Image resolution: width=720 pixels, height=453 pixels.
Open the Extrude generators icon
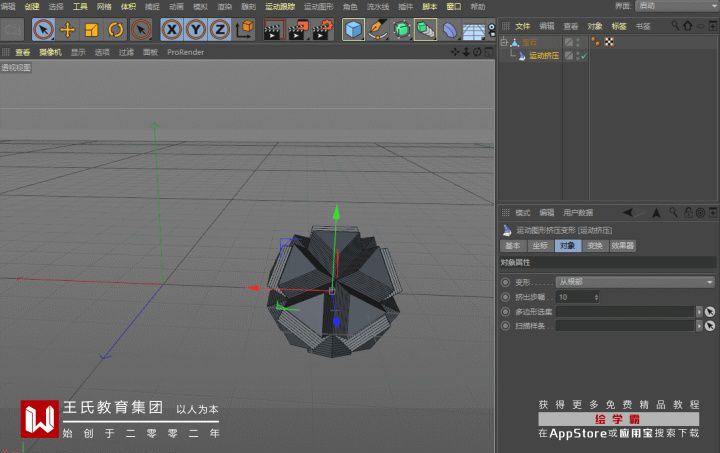coord(426,30)
